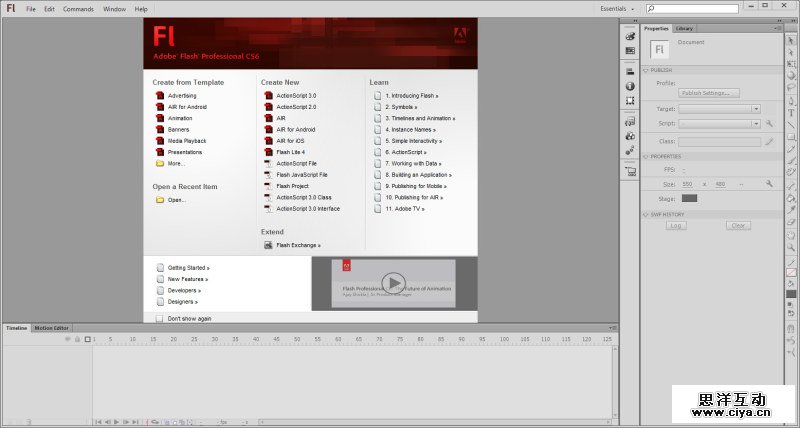This screenshot has height=428, width=800.
Task: Open the Commands menu
Action: coord(78,8)
